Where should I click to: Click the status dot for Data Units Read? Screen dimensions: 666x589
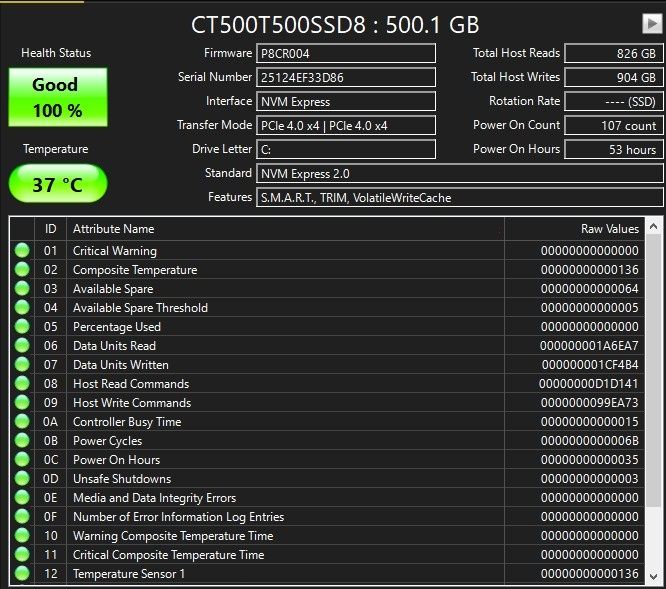point(22,346)
